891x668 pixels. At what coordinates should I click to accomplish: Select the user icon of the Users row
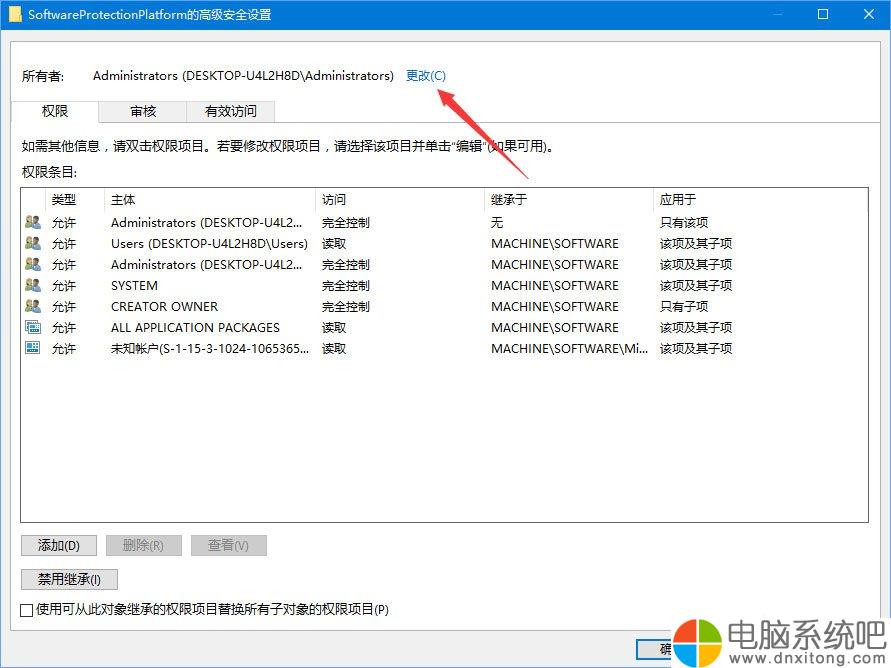coord(33,243)
